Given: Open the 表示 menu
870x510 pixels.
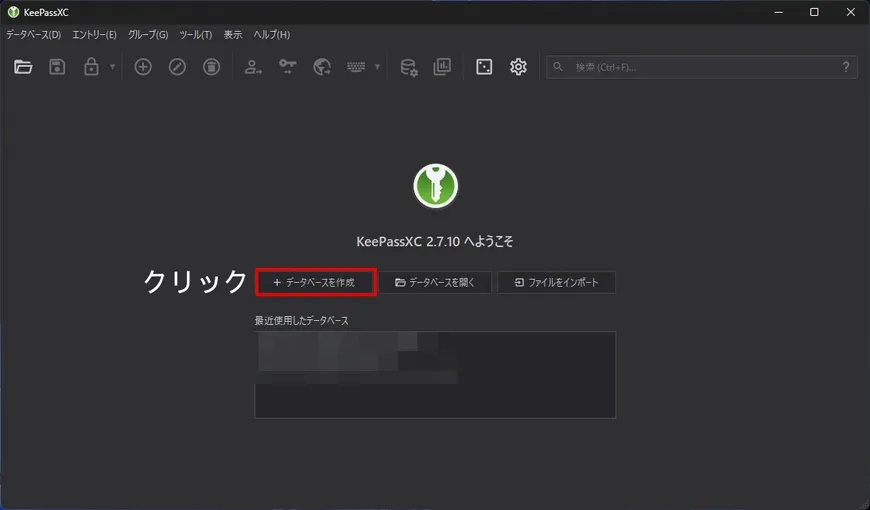Looking at the screenshot, I should (233, 35).
